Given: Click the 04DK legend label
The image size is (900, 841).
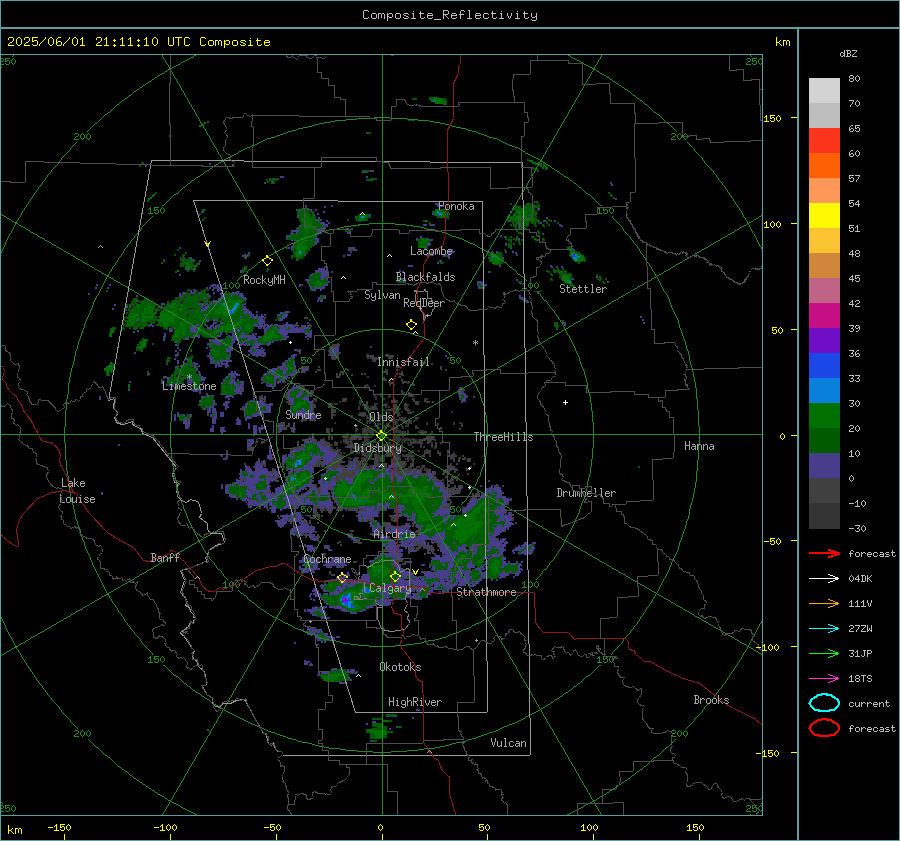Looking at the screenshot, I should coord(860,578).
